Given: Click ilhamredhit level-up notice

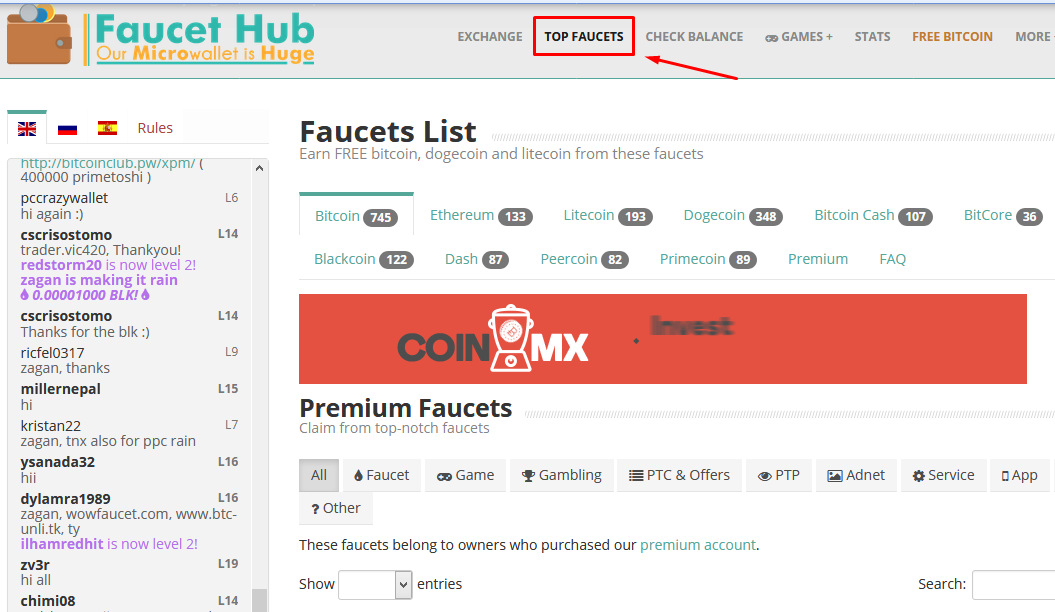Looking at the screenshot, I should (109, 544).
